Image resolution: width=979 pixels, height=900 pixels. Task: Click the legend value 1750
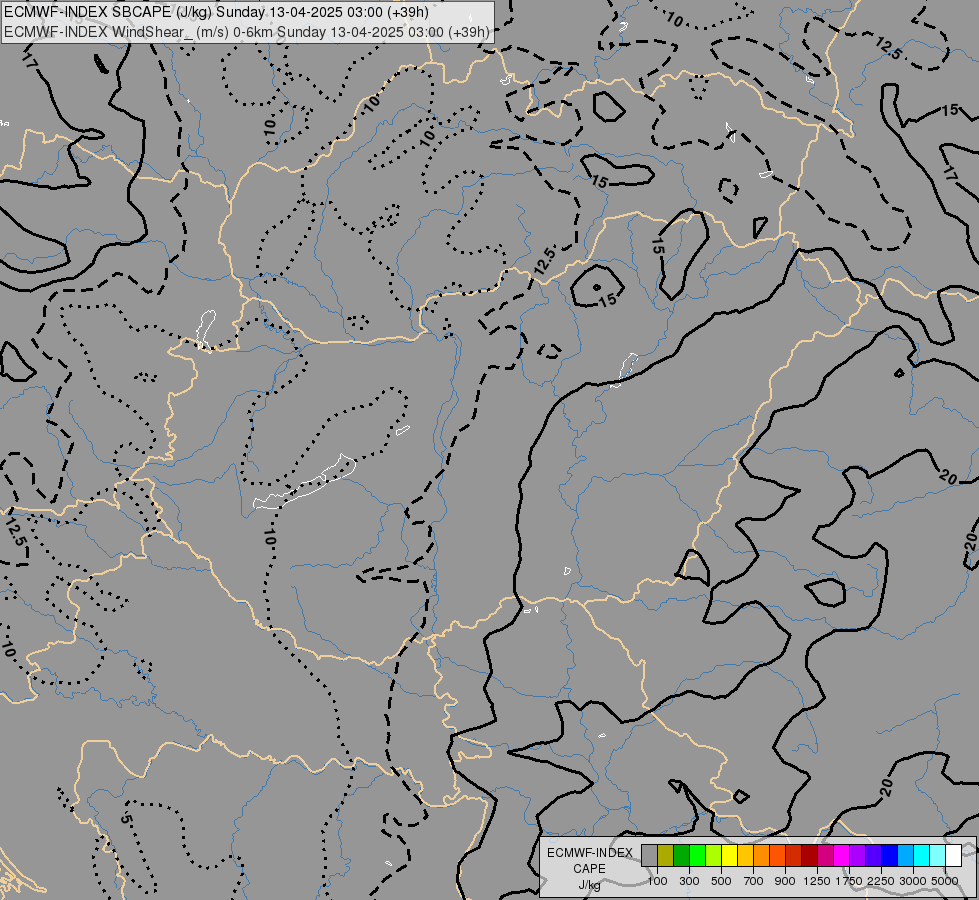coord(849,881)
